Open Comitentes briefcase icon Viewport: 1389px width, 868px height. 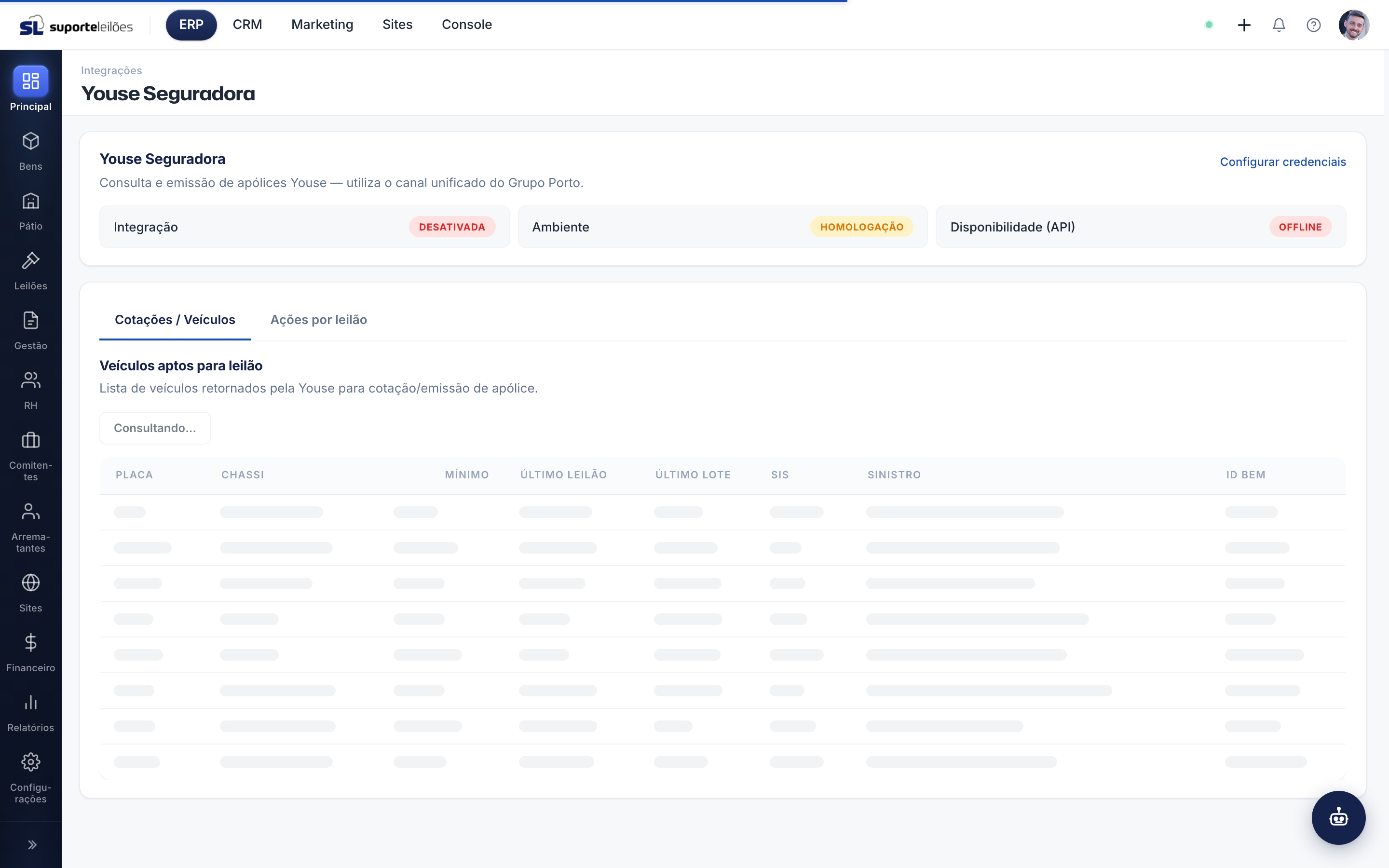[30, 440]
